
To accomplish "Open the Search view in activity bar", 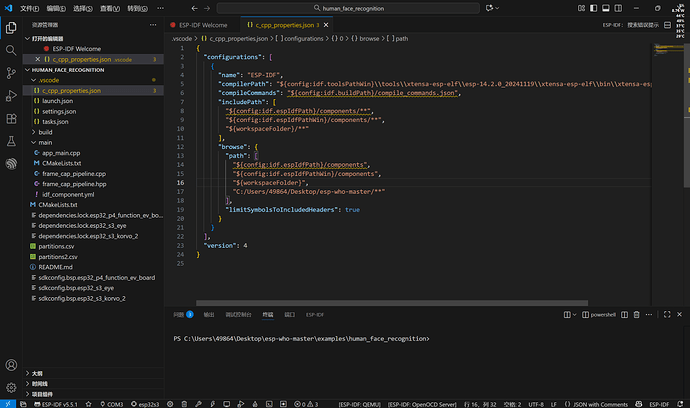I will coord(12,49).
